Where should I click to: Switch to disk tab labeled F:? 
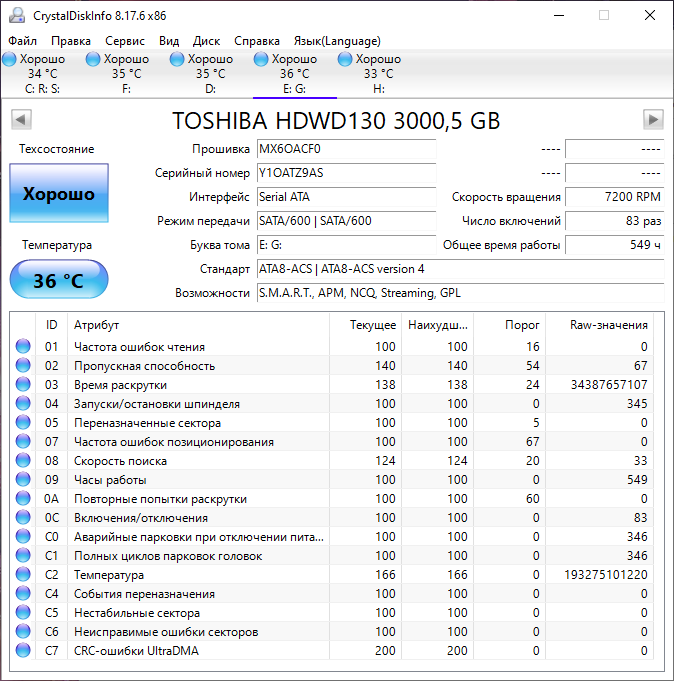point(126,74)
